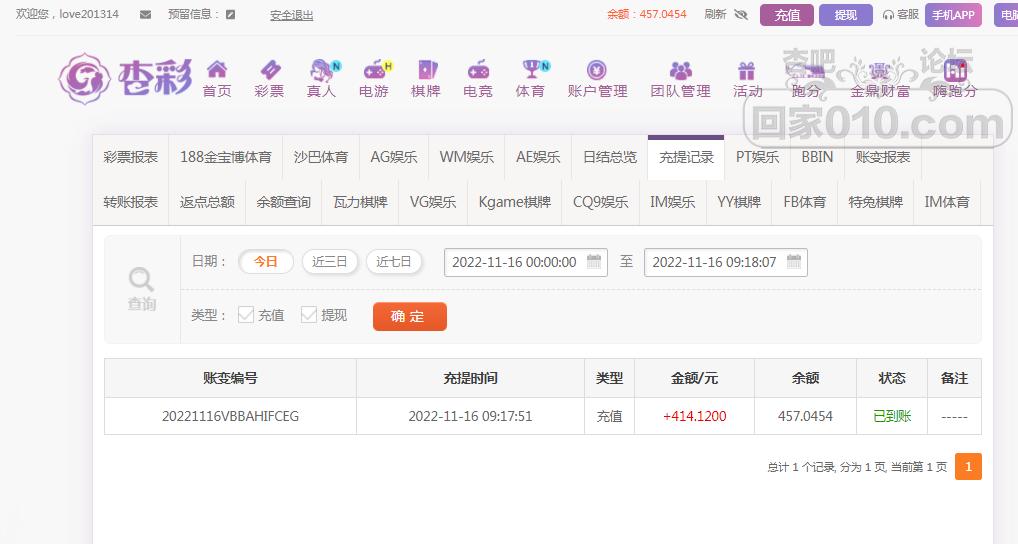Click the purple 充值 top button
The width and height of the screenshot is (1018, 544).
click(787, 15)
